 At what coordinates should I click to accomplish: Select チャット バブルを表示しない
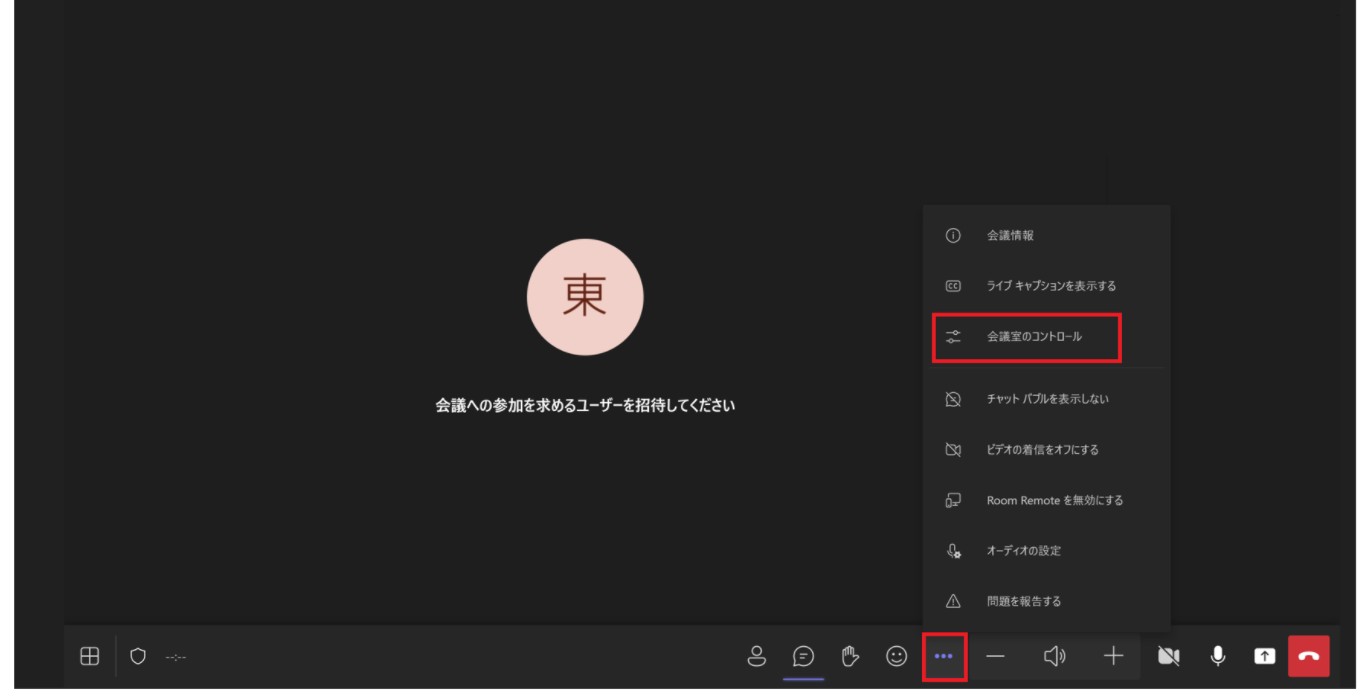[x=1046, y=399]
